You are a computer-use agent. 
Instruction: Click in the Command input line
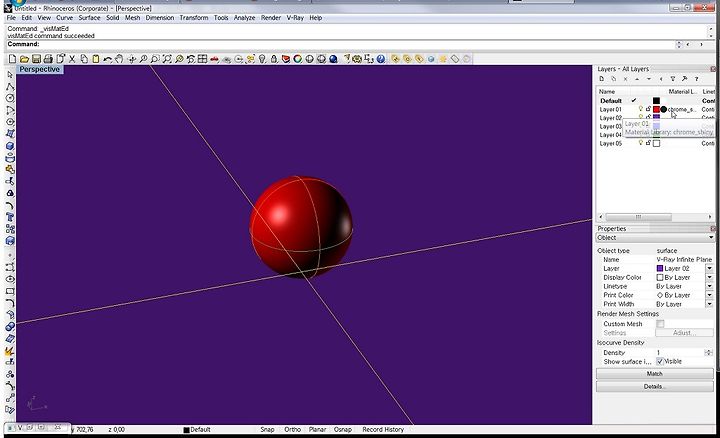coord(340,45)
